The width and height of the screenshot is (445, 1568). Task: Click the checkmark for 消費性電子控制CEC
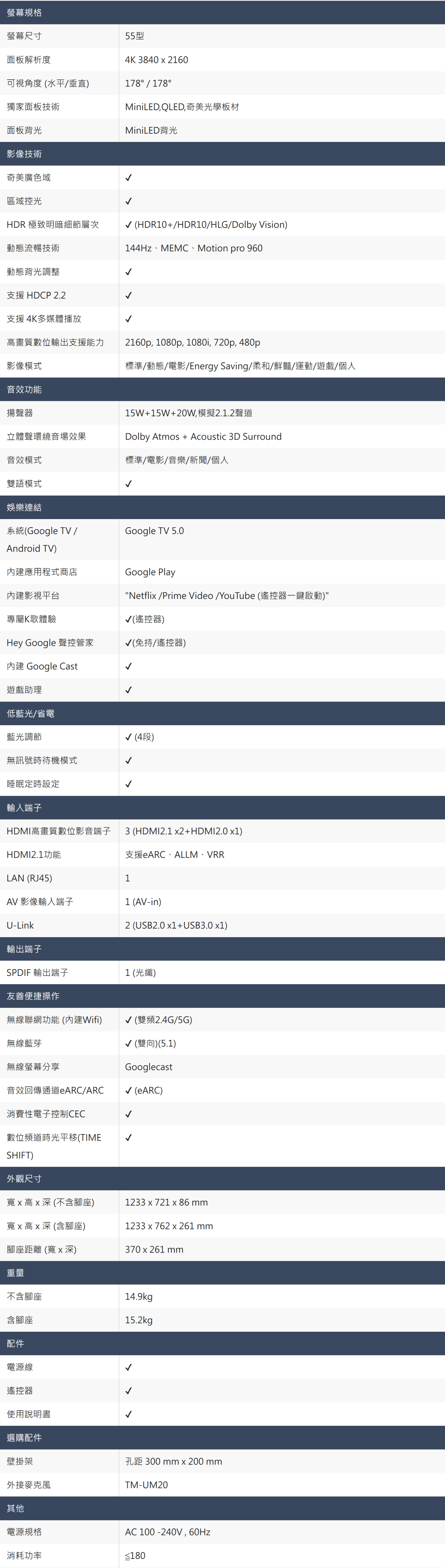tap(128, 1114)
